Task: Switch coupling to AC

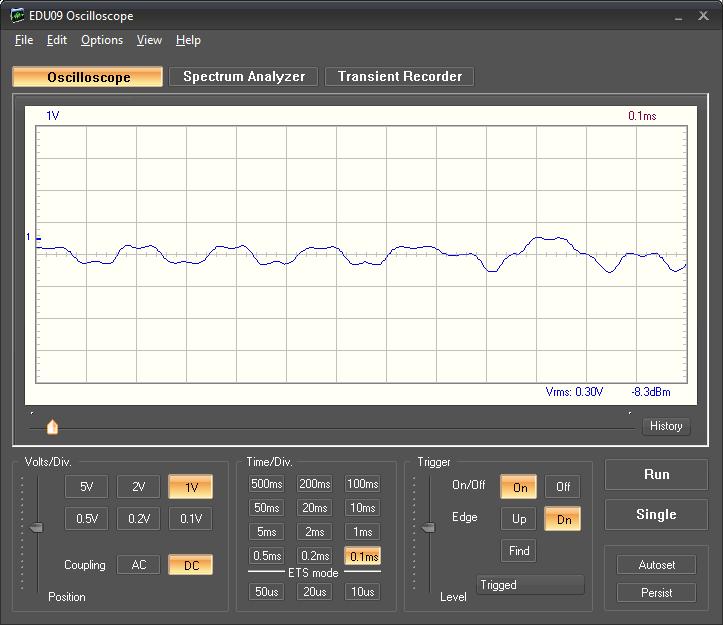Action: (138, 565)
